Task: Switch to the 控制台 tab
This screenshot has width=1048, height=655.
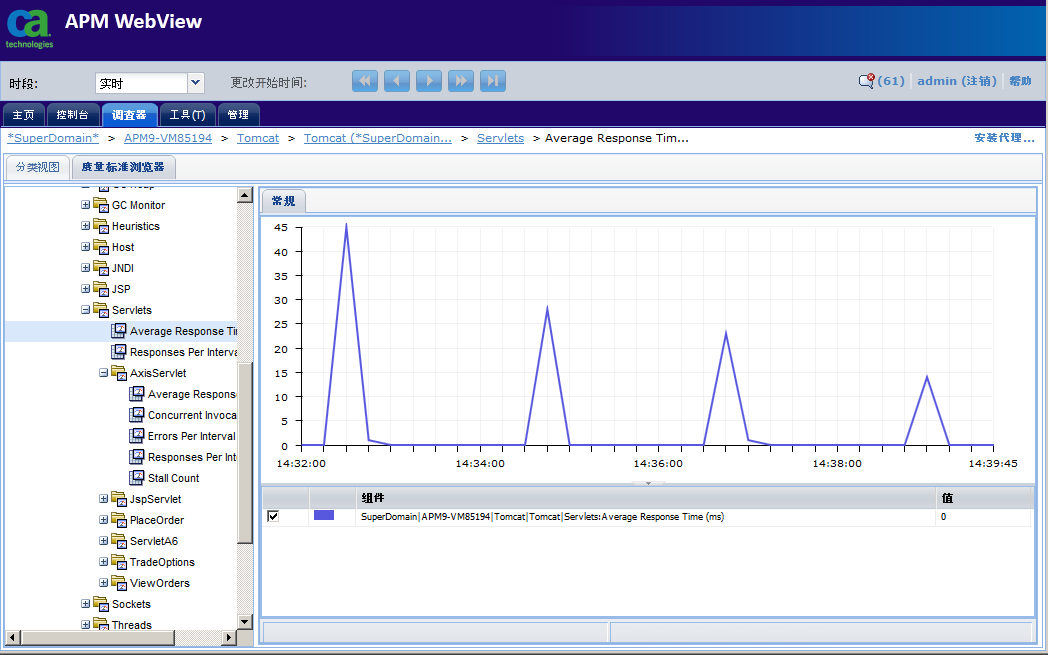Action: pos(75,115)
